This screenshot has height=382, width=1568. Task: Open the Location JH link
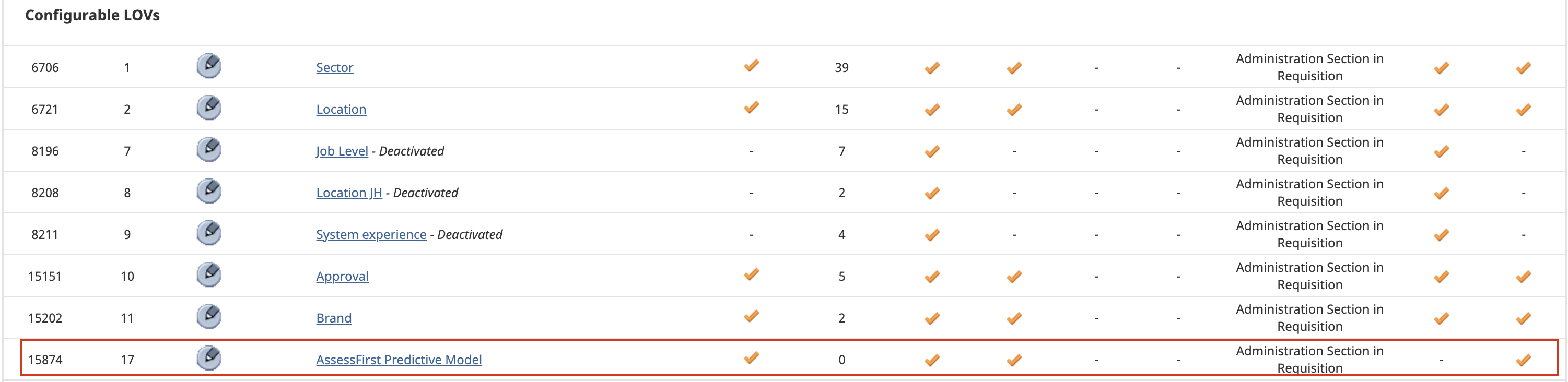click(349, 193)
